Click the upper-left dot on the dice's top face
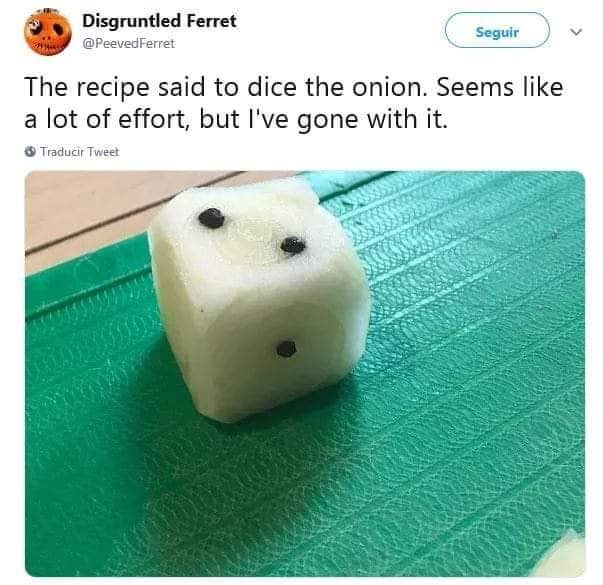603x585 pixels. [211, 218]
